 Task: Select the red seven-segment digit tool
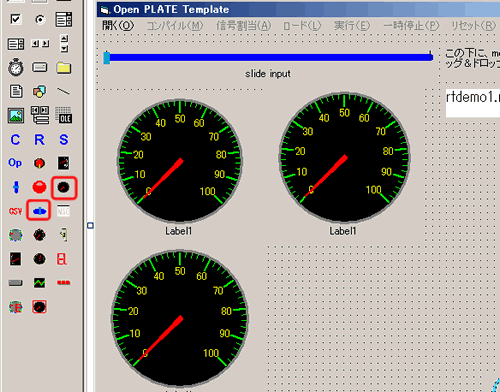pyautogui.click(x=62, y=259)
